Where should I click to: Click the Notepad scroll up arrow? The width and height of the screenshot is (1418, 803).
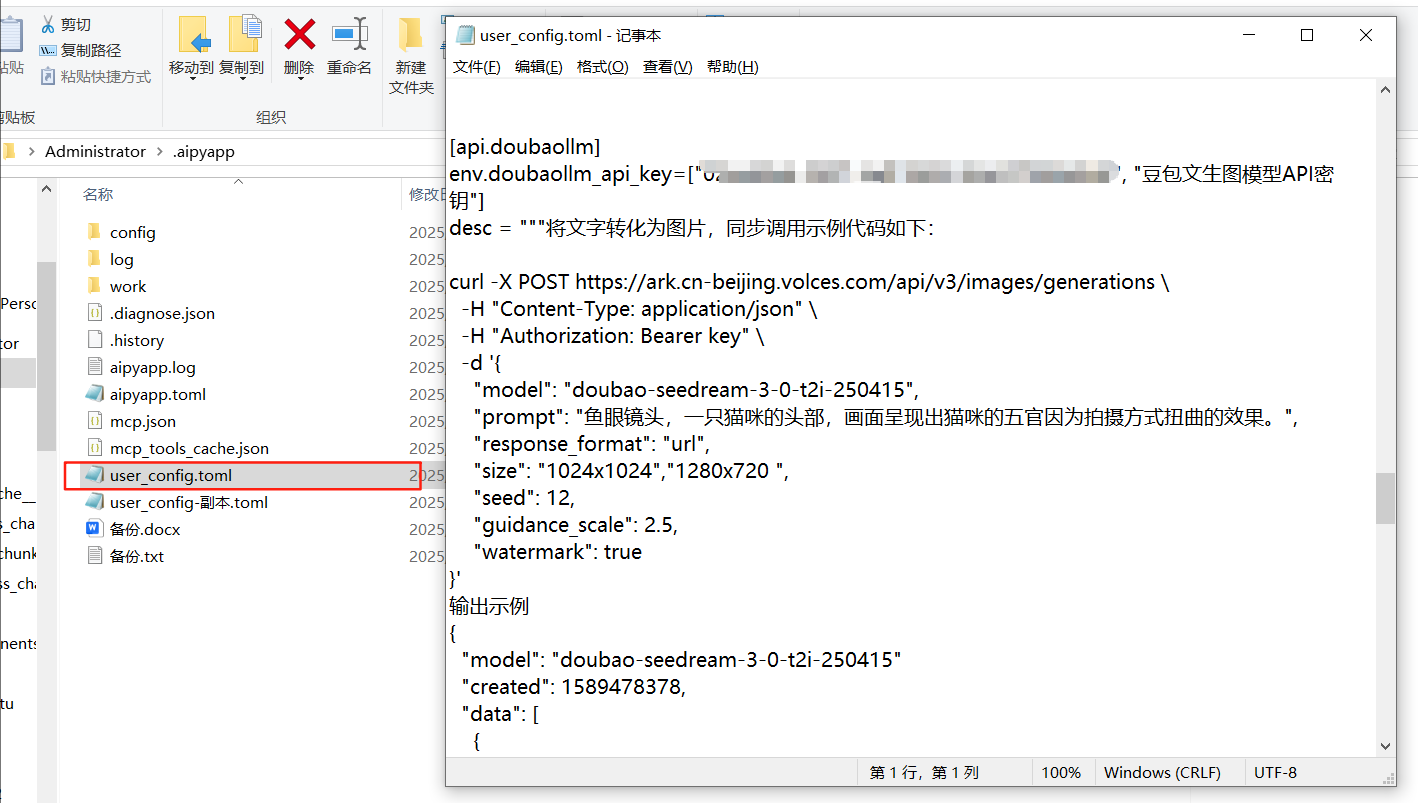(1385, 90)
